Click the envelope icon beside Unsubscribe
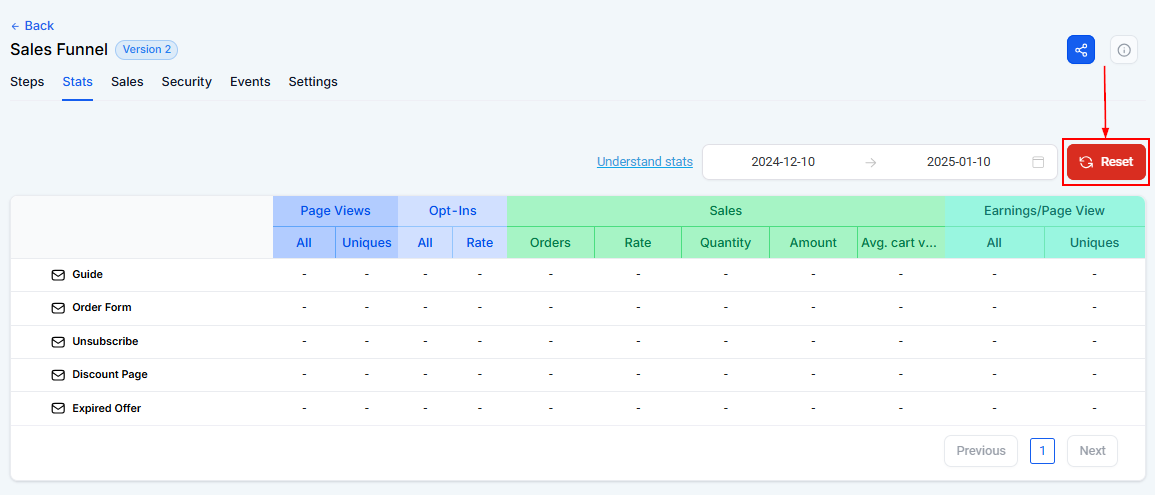 (58, 342)
